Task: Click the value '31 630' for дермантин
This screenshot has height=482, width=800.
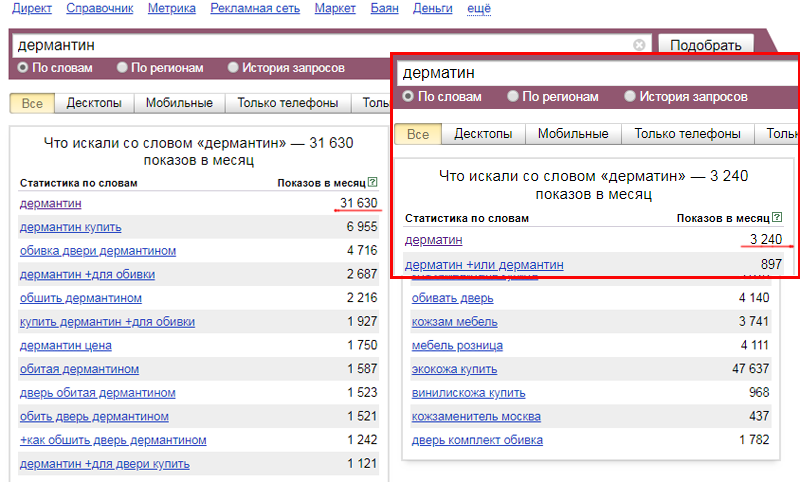Action: pyautogui.click(x=359, y=203)
